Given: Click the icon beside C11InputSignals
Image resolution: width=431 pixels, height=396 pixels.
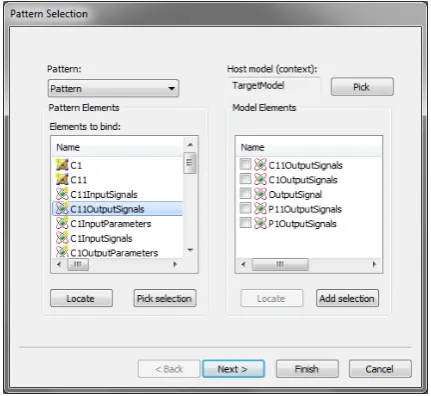Looking at the screenshot, I should [x=62, y=194].
